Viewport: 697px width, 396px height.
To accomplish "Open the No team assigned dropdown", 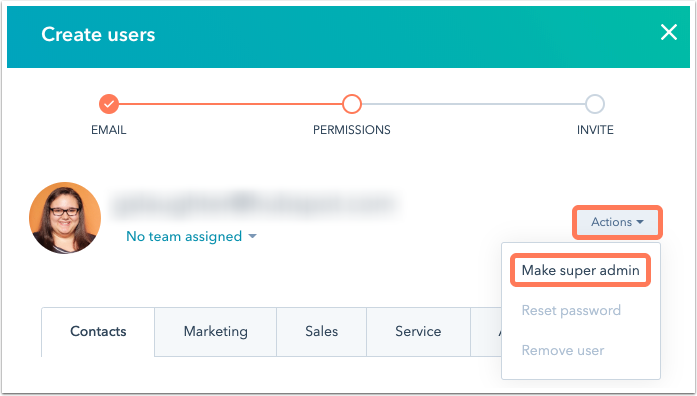I will (x=191, y=236).
